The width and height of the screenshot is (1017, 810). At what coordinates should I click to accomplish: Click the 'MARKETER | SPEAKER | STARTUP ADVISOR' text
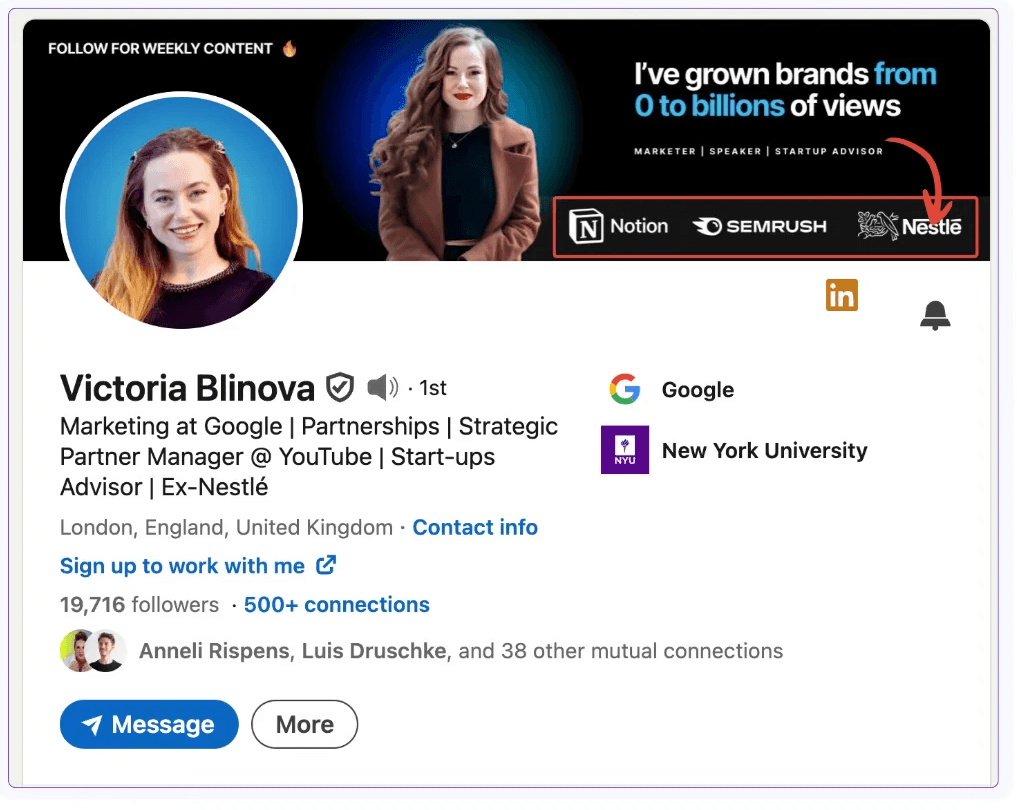pos(758,151)
